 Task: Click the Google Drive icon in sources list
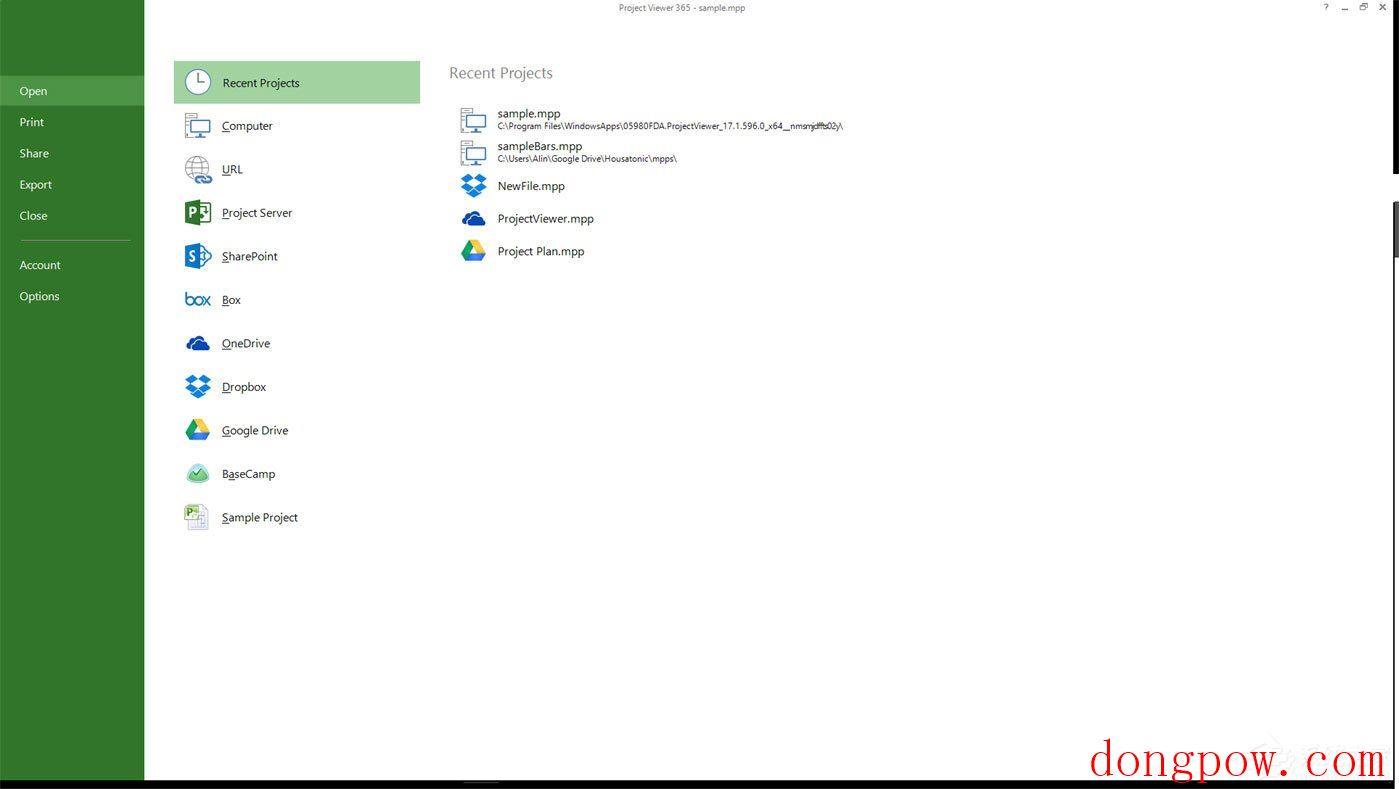[x=198, y=430]
